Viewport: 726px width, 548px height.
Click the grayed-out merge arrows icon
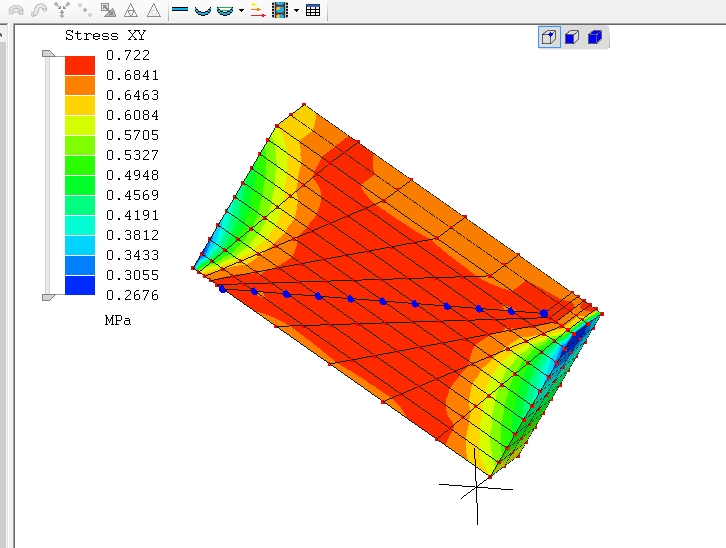[x=62, y=10]
